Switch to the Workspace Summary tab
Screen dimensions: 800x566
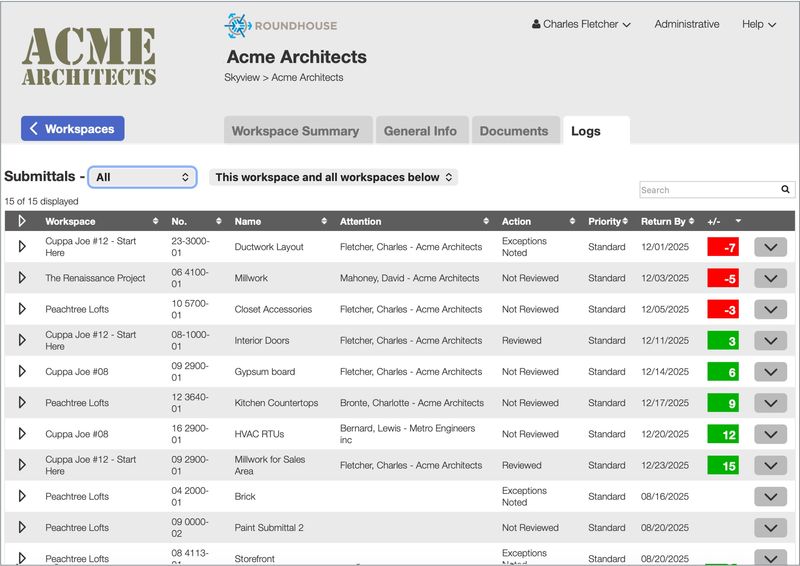coord(298,131)
